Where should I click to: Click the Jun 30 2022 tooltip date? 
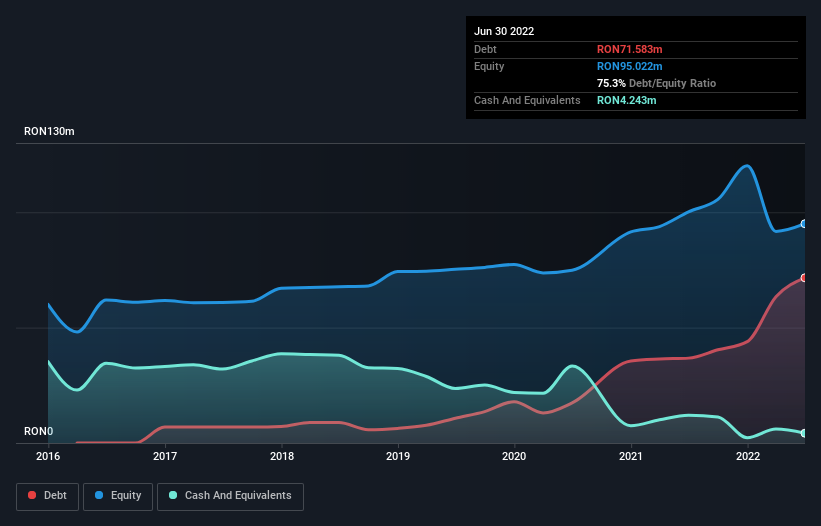pos(504,31)
